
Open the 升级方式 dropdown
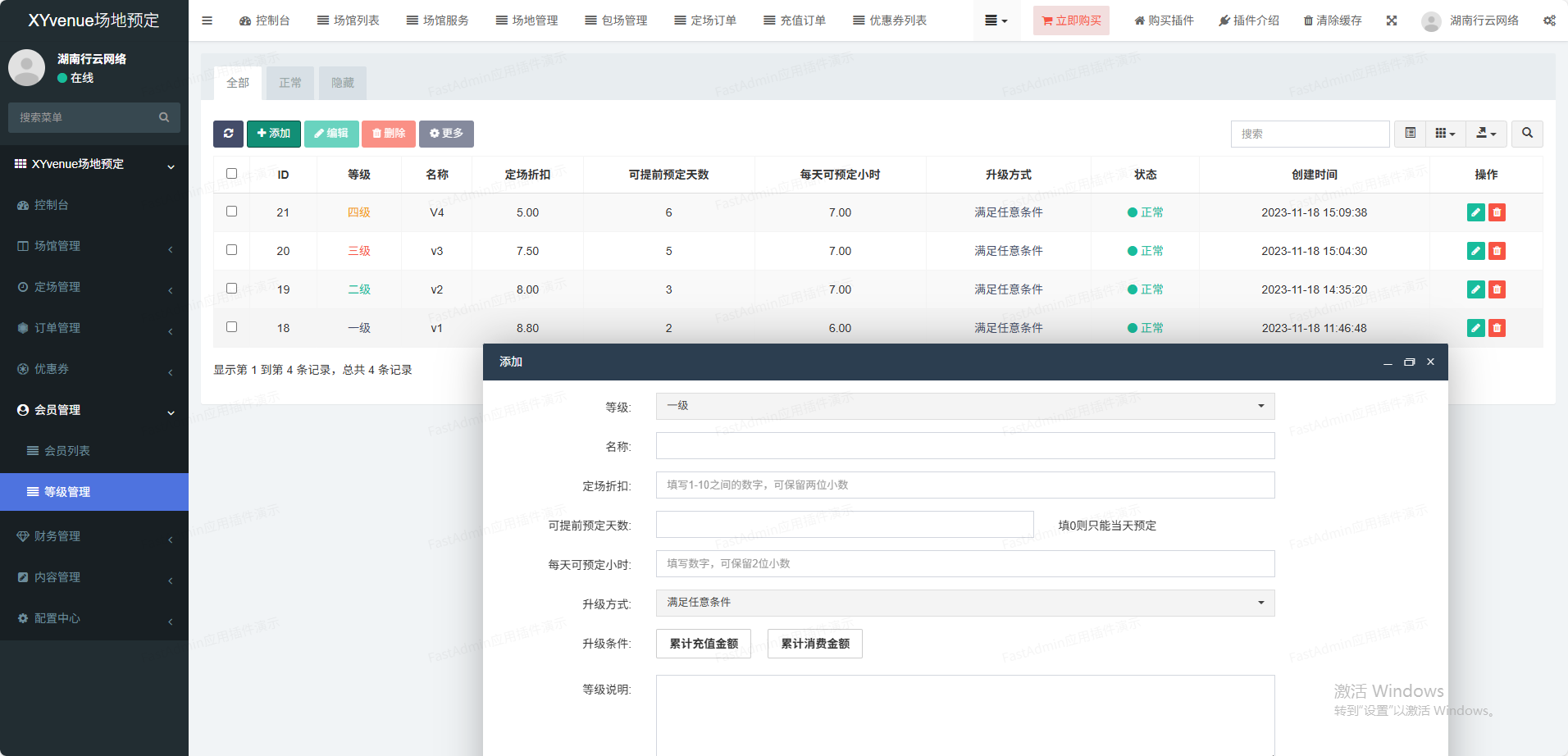(x=964, y=603)
